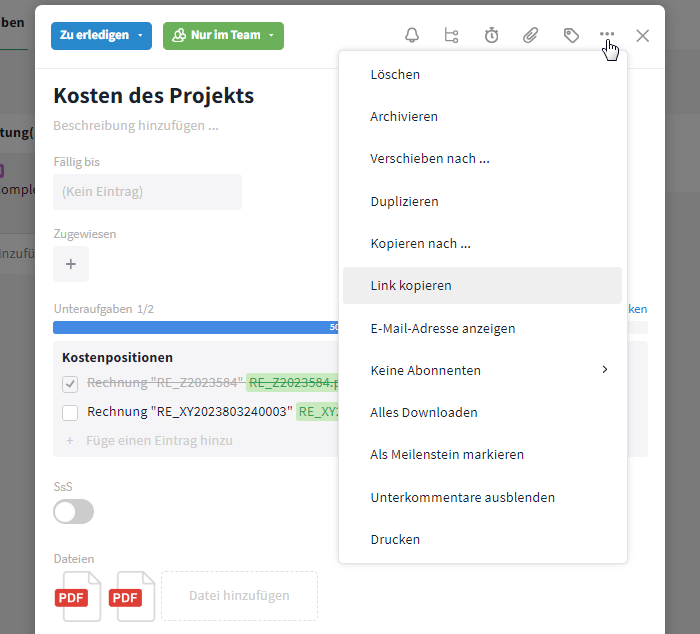The image size is (700, 634).
Task: Click the blue subtask progress bar
Action: coord(196,327)
